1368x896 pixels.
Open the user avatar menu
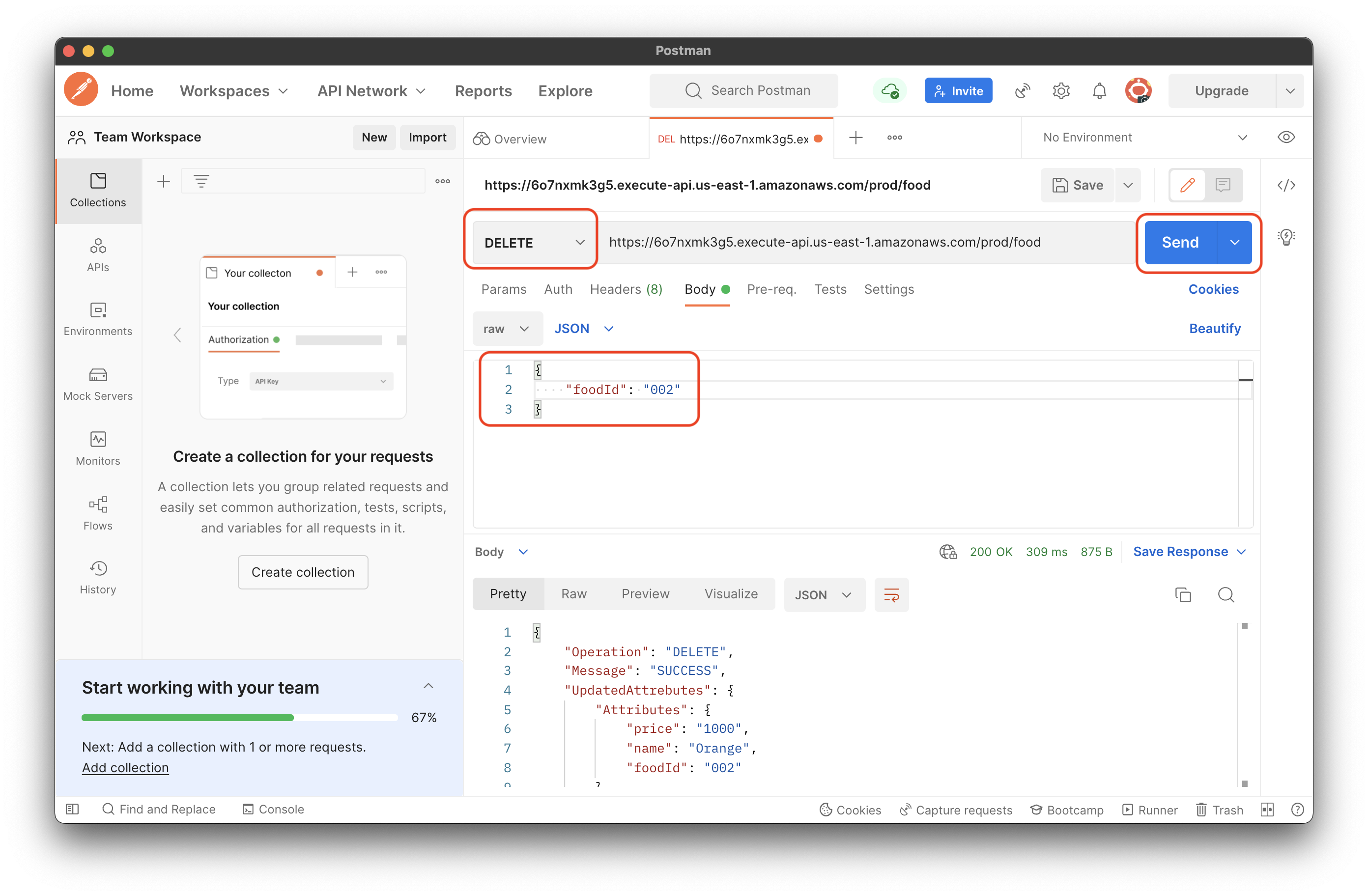click(1138, 90)
